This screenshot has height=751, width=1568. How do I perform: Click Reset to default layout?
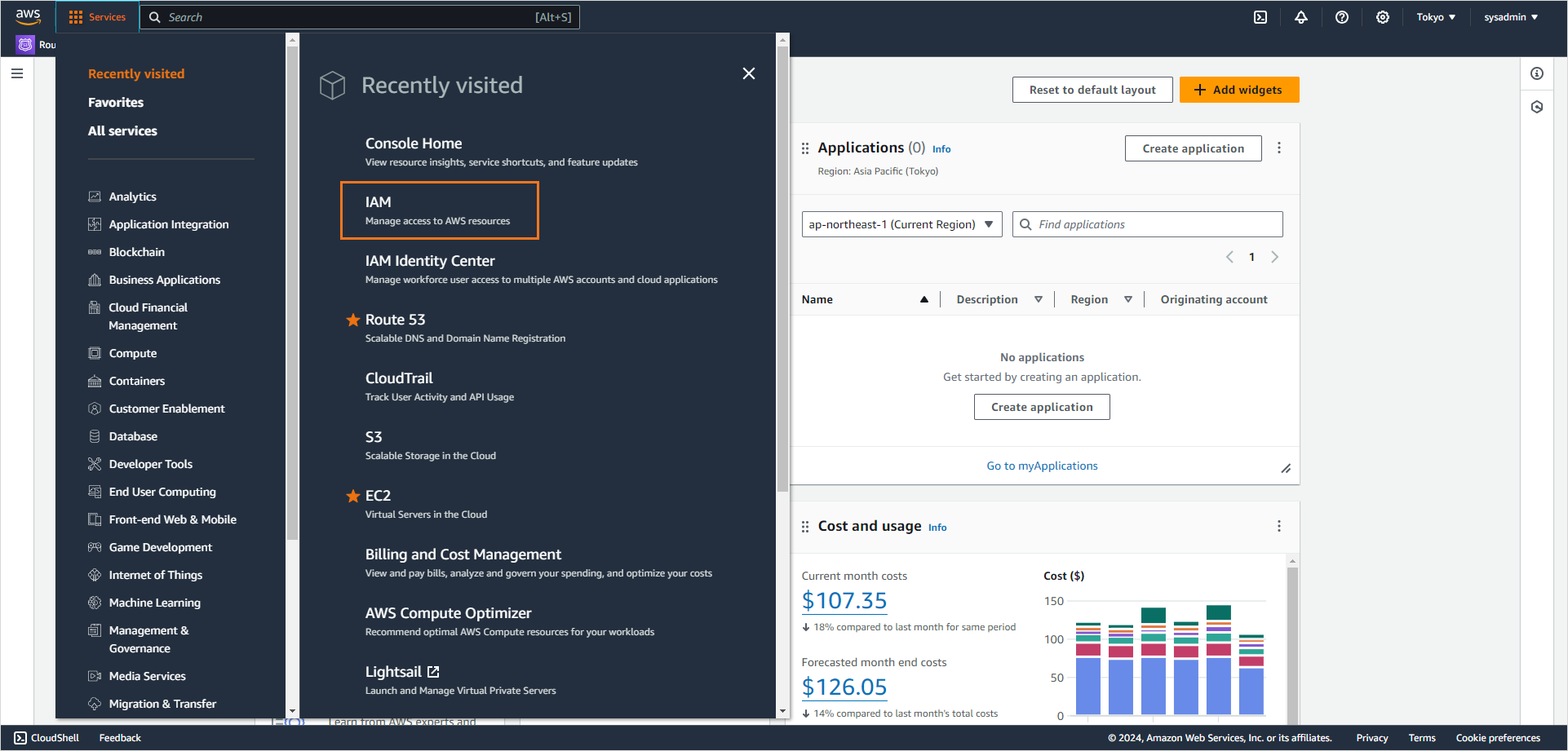point(1092,90)
